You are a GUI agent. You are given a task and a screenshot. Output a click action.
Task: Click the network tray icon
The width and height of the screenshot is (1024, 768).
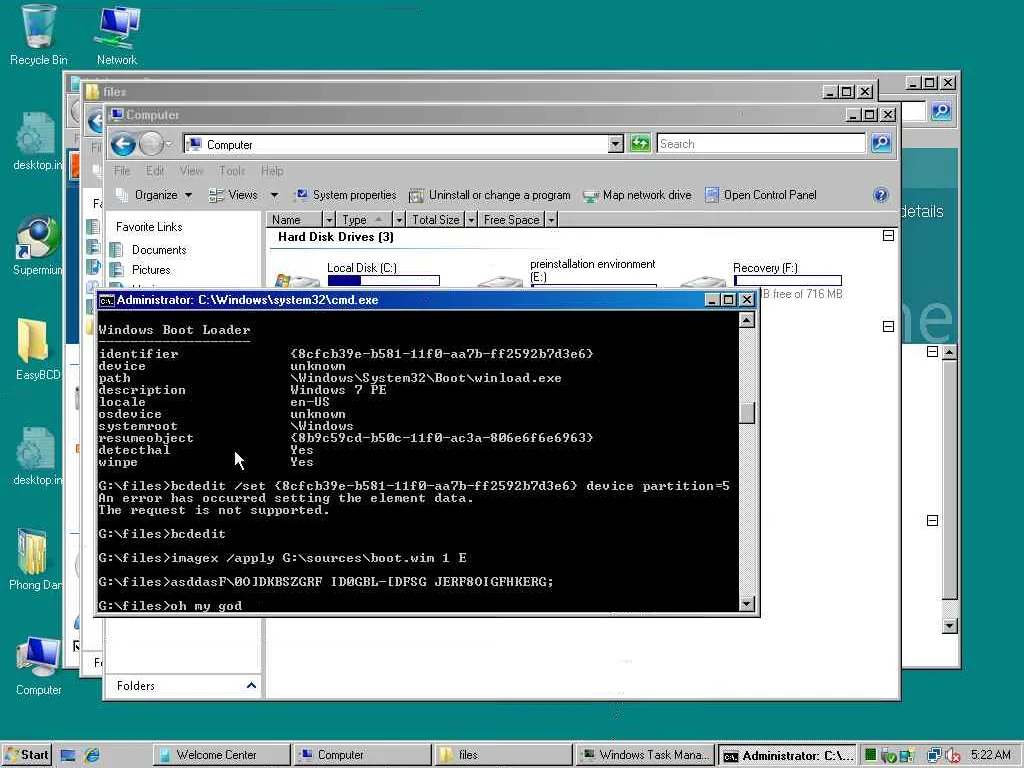pyautogui.click(x=935, y=756)
